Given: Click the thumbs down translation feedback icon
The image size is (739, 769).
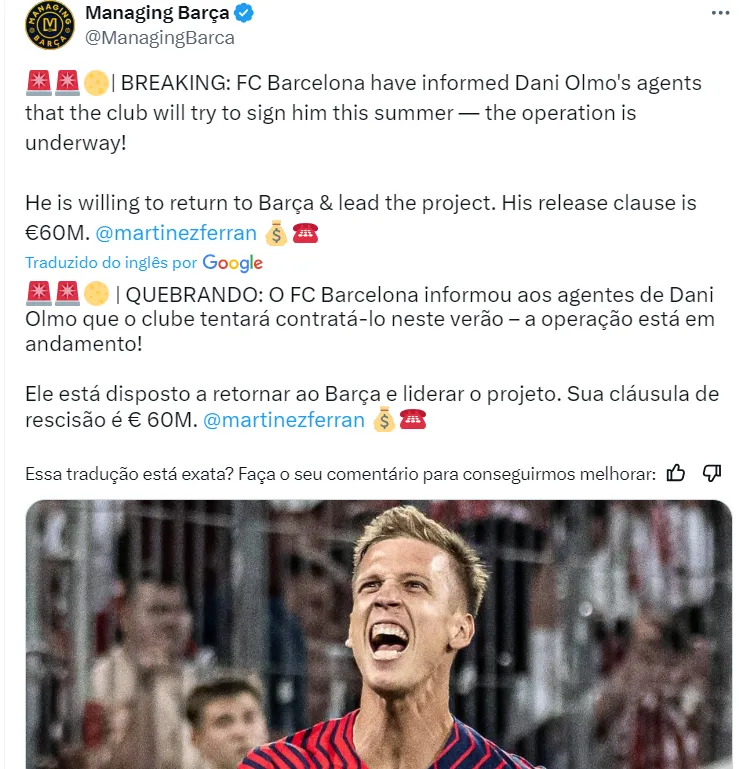Looking at the screenshot, I should pyautogui.click(x=712, y=473).
